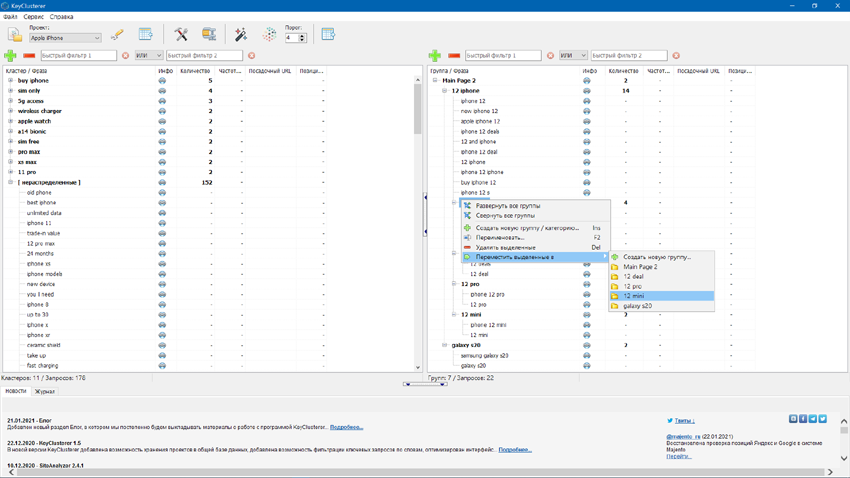The height and width of the screenshot is (478, 850).
Task: Clear quick filter 2 in right panel
Action: (676, 55)
